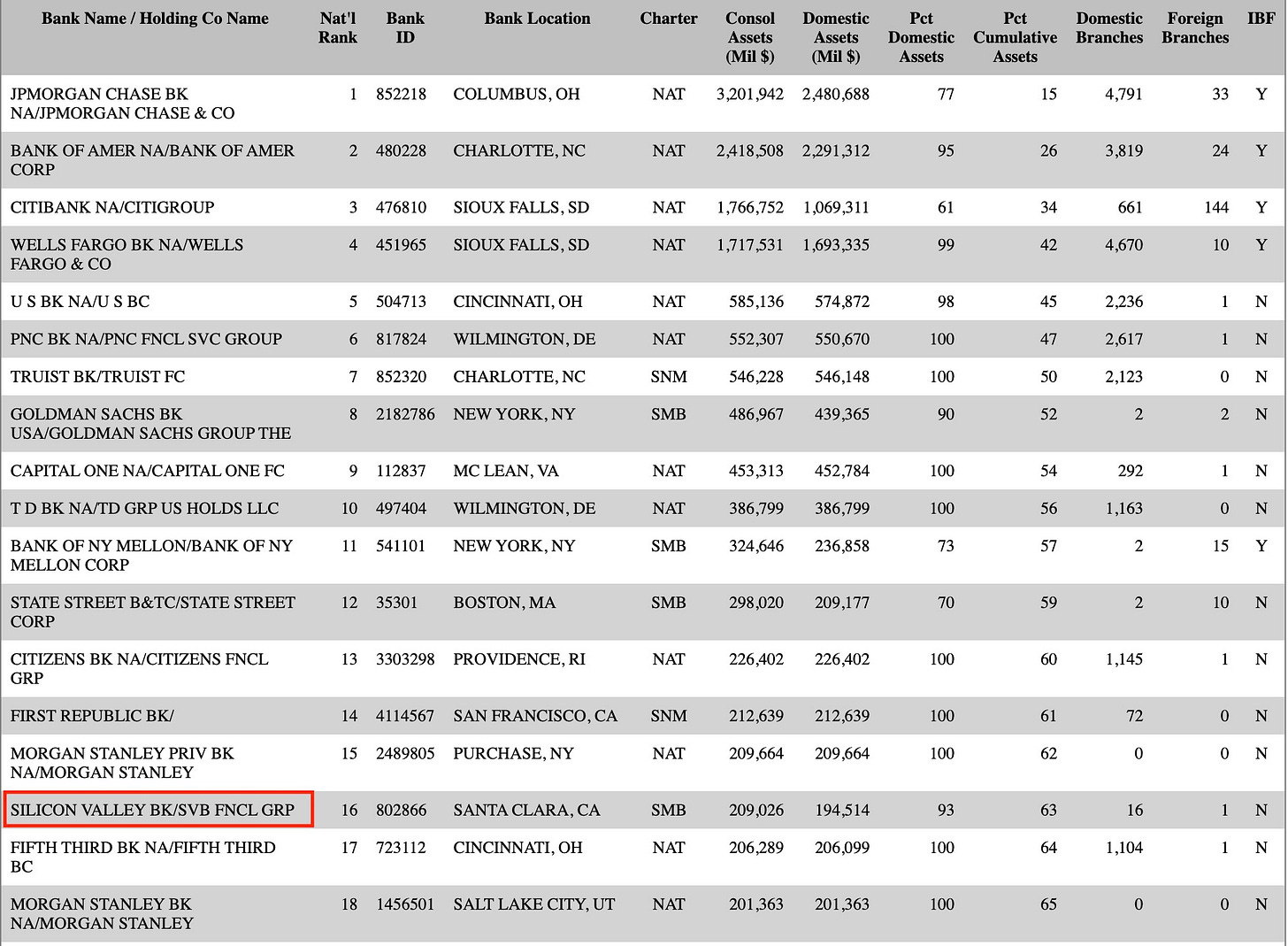This screenshot has height=946, width=1288.
Task: Click bank ID "476810"
Action: (401, 207)
